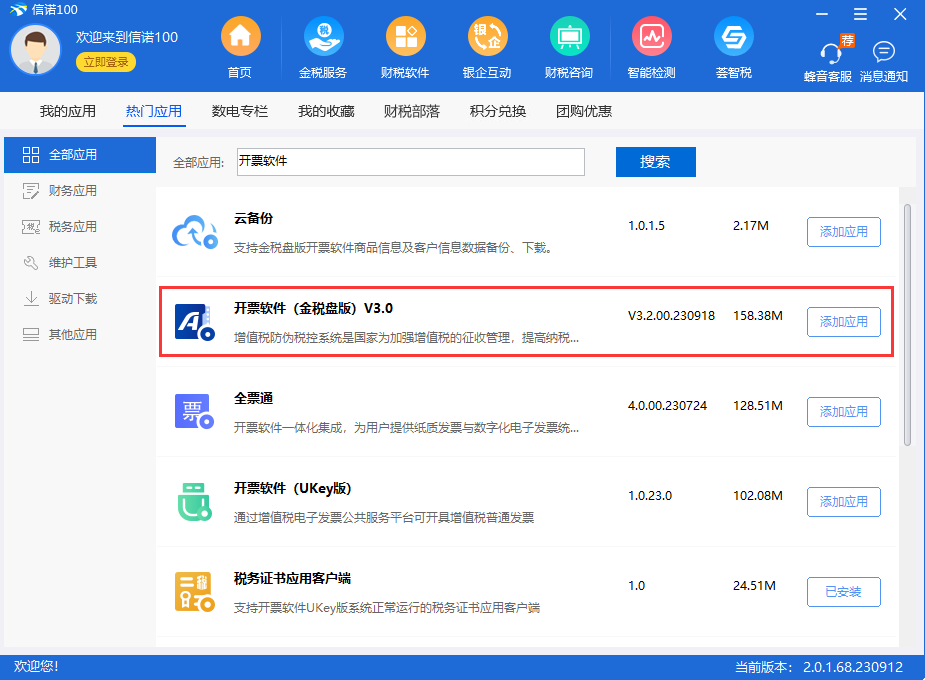925x680 pixels.
Task: Click 已安装 for 税务证书应用客户端
Action: (844, 592)
